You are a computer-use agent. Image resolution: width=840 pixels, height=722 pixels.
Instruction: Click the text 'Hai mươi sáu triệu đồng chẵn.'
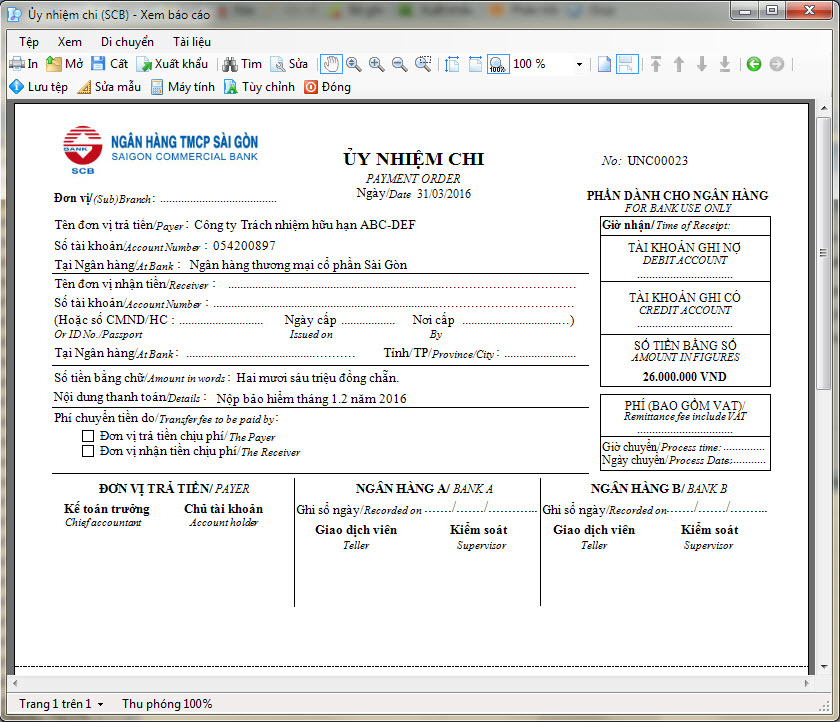pyautogui.click(x=318, y=378)
